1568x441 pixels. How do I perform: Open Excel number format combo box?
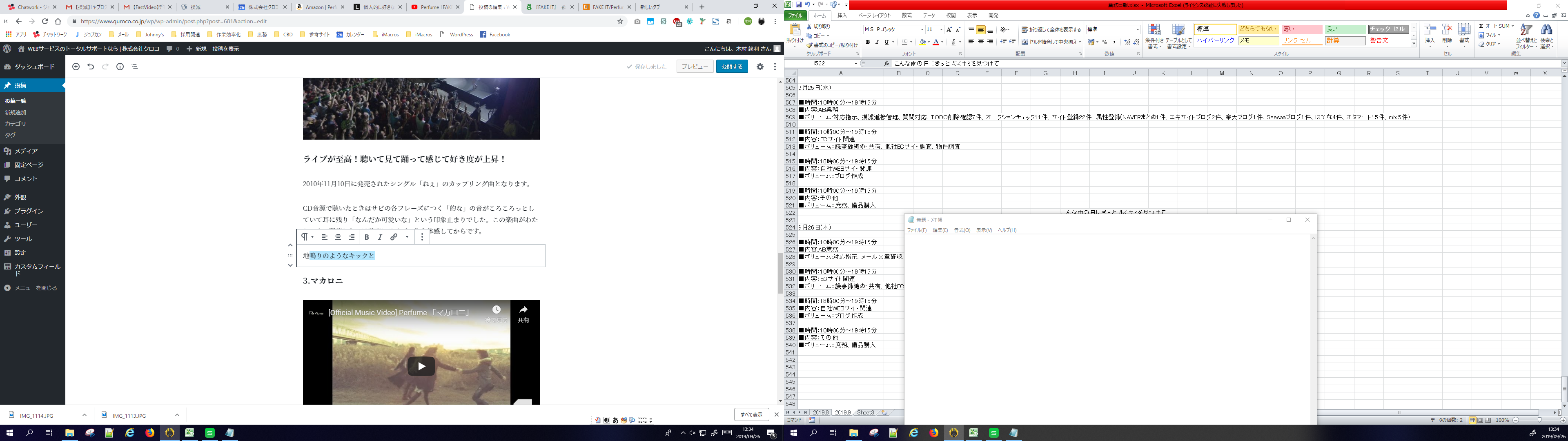(x=1137, y=29)
